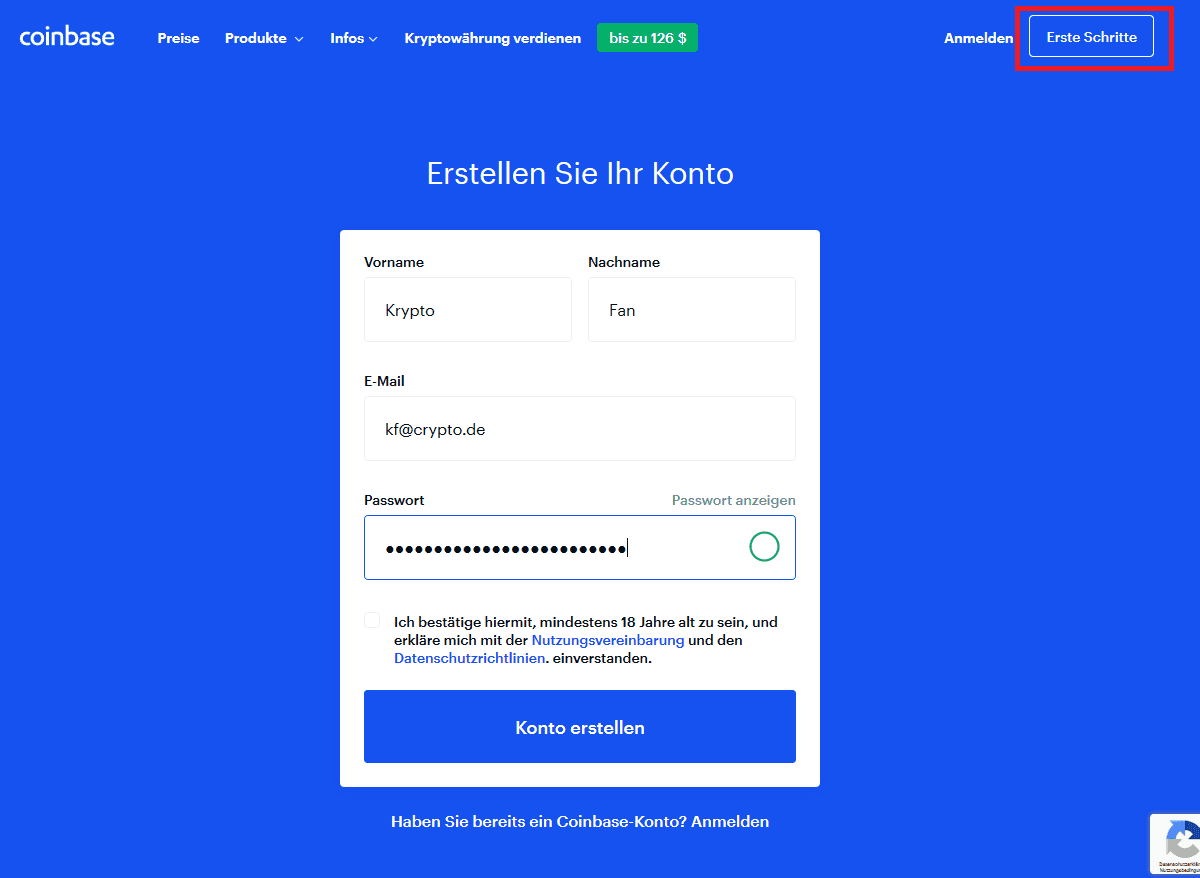Open the Nutzungsvereinbarung link
The height and width of the screenshot is (878, 1200).
coord(608,640)
